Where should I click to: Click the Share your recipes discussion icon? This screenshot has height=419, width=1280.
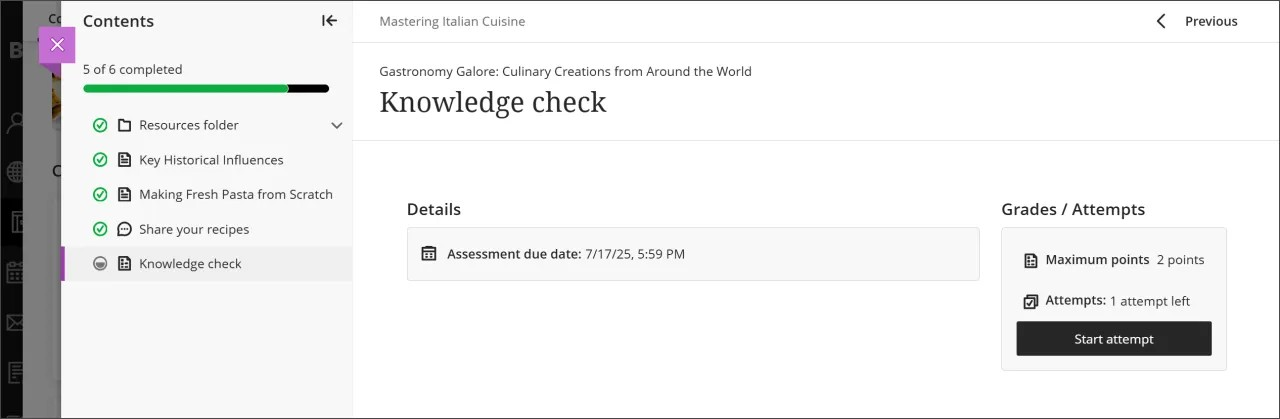125,230
